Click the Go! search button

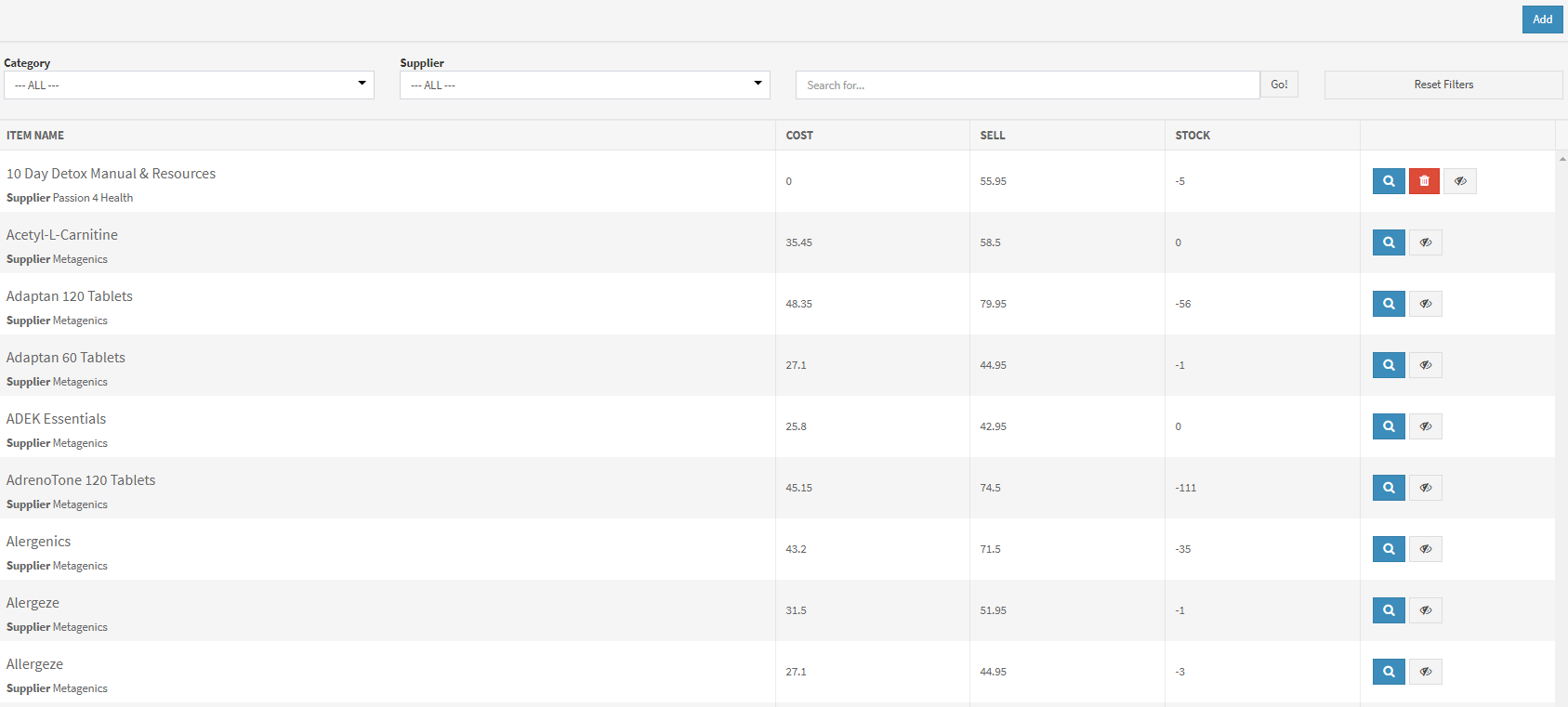(x=1279, y=85)
